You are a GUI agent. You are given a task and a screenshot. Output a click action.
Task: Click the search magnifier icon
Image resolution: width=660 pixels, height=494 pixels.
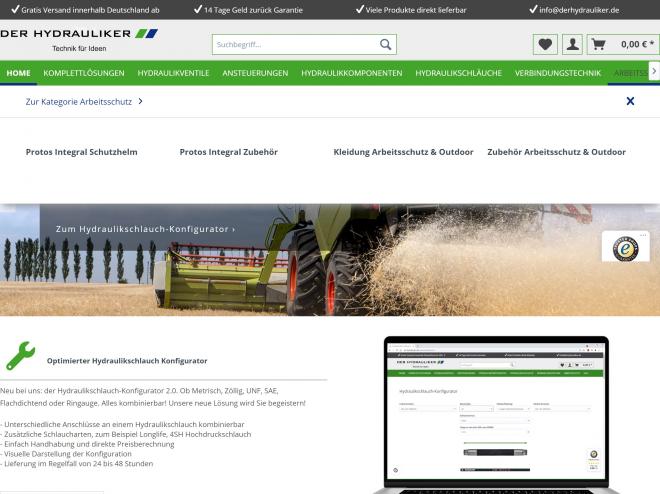point(385,44)
